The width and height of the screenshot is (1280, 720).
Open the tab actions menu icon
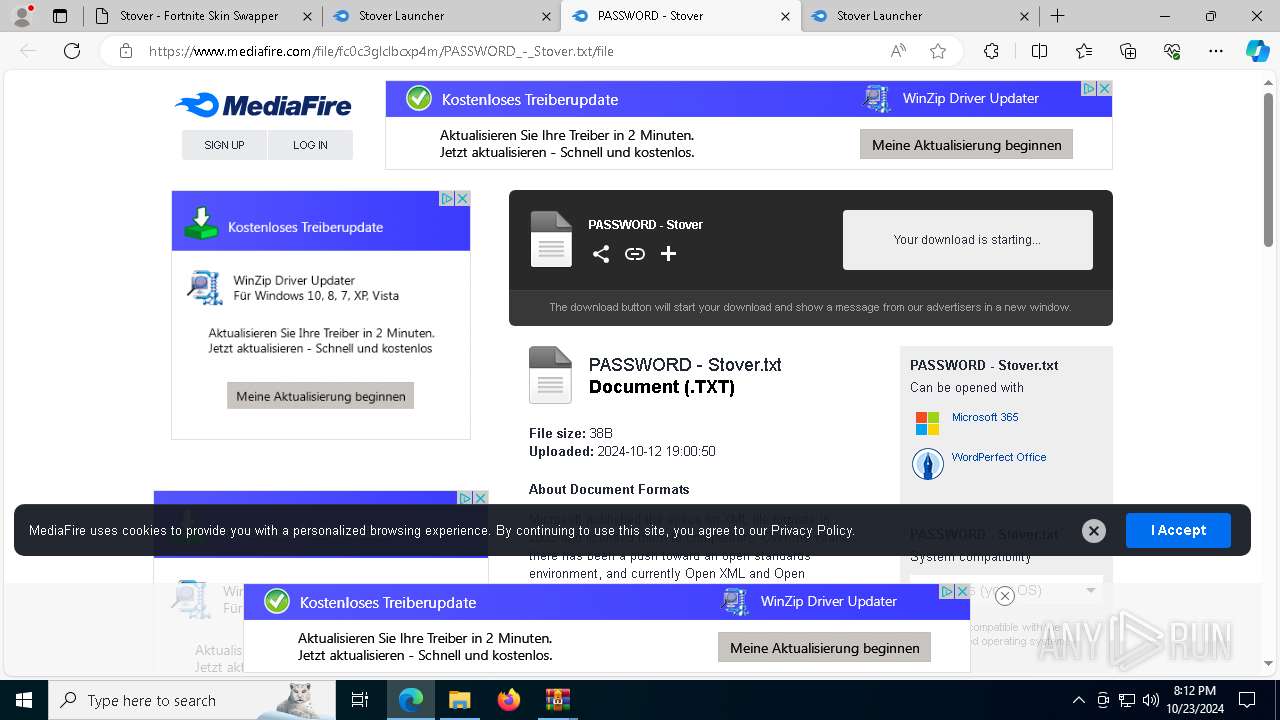pyautogui.click(x=60, y=16)
